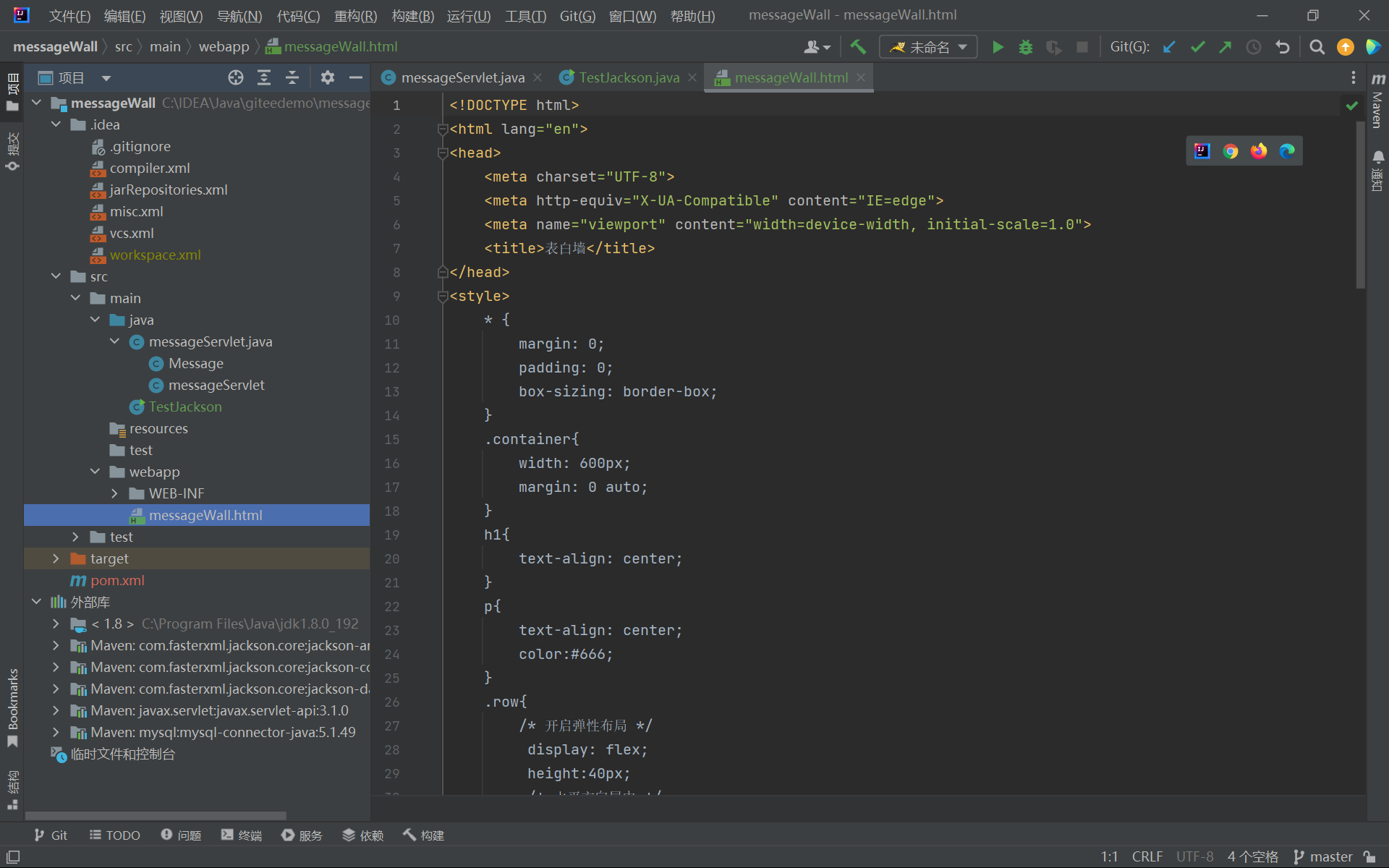Toggle the 依赖 dependencies tool window
The height and width of the screenshot is (868, 1389).
click(363, 835)
